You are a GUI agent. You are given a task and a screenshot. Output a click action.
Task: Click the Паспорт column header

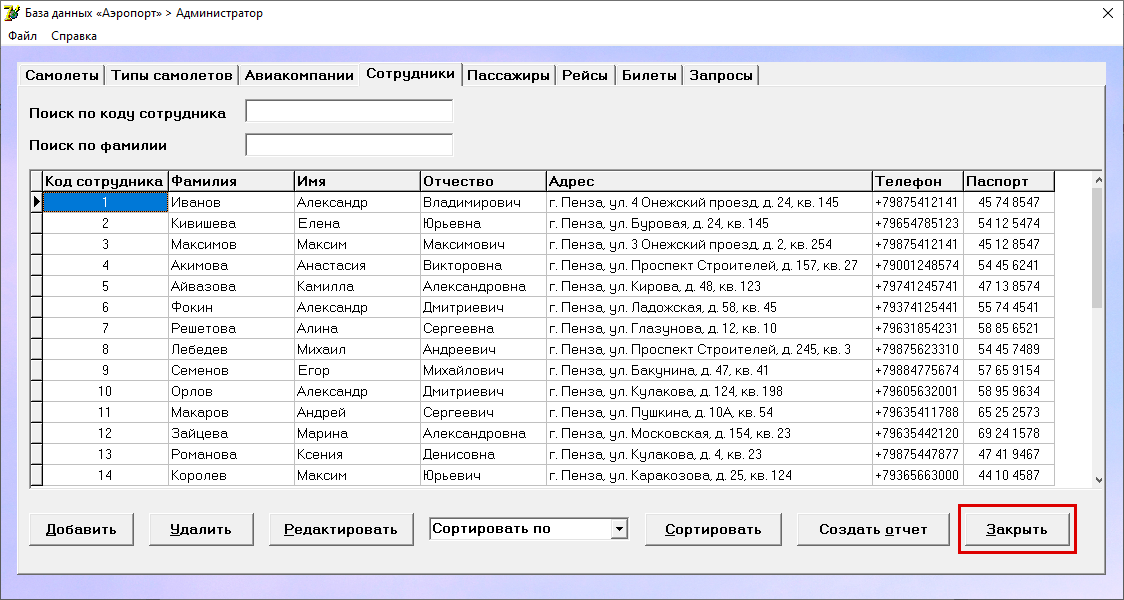point(1009,181)
